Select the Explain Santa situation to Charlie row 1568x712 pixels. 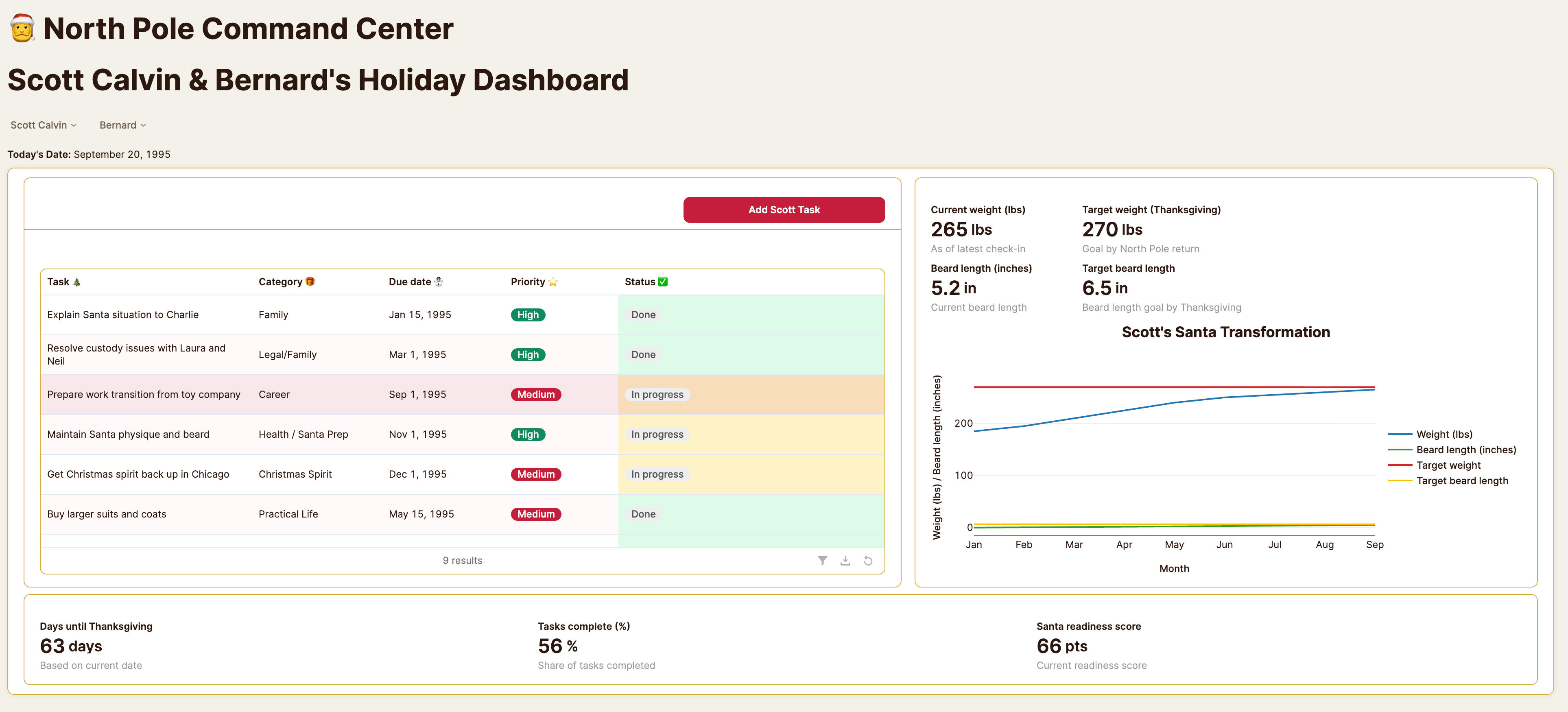tap(123, 315)
